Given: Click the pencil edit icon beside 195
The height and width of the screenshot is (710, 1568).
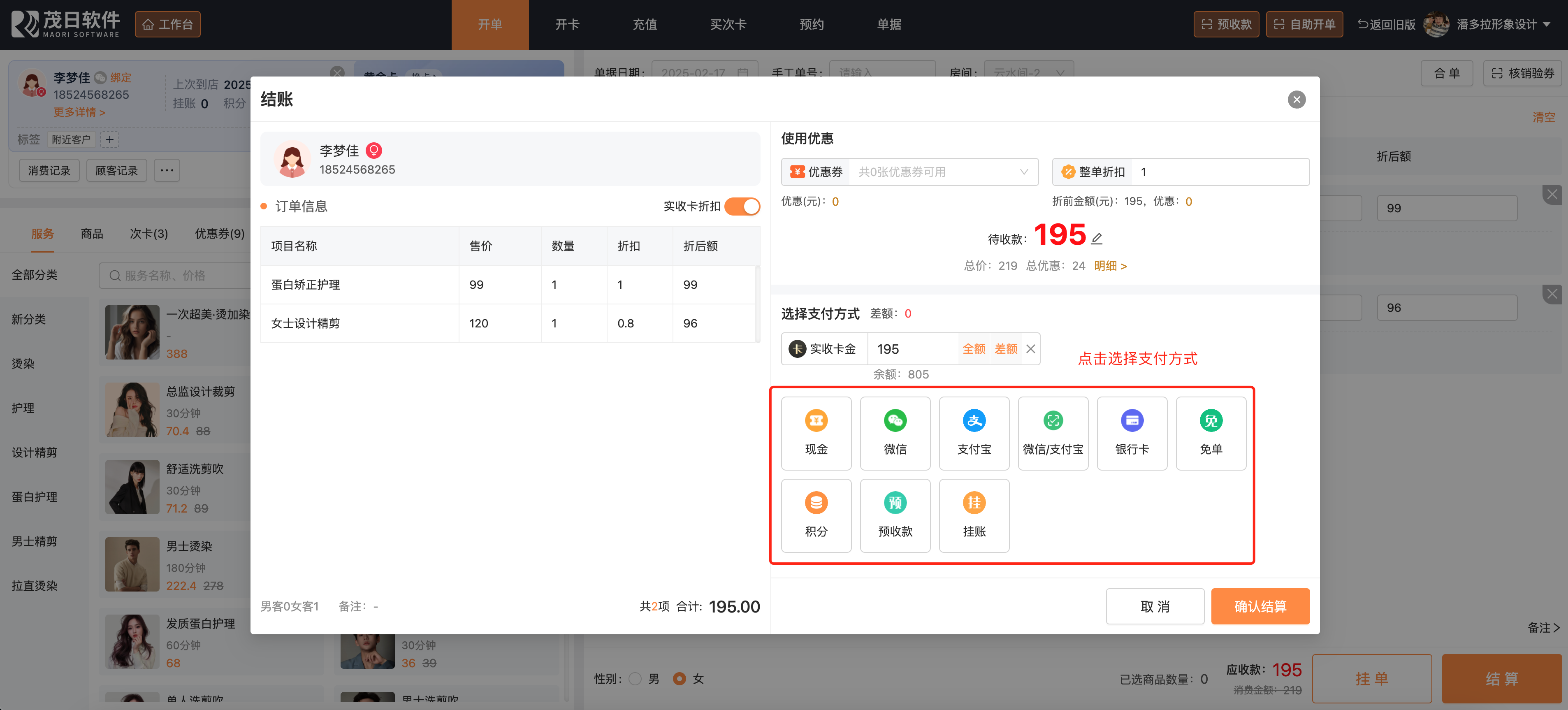Looking at the screenshot, I should coord(1097,238).
